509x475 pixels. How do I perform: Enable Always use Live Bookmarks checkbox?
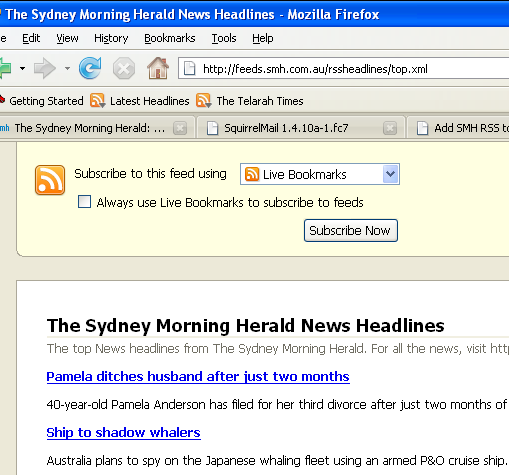84,202
